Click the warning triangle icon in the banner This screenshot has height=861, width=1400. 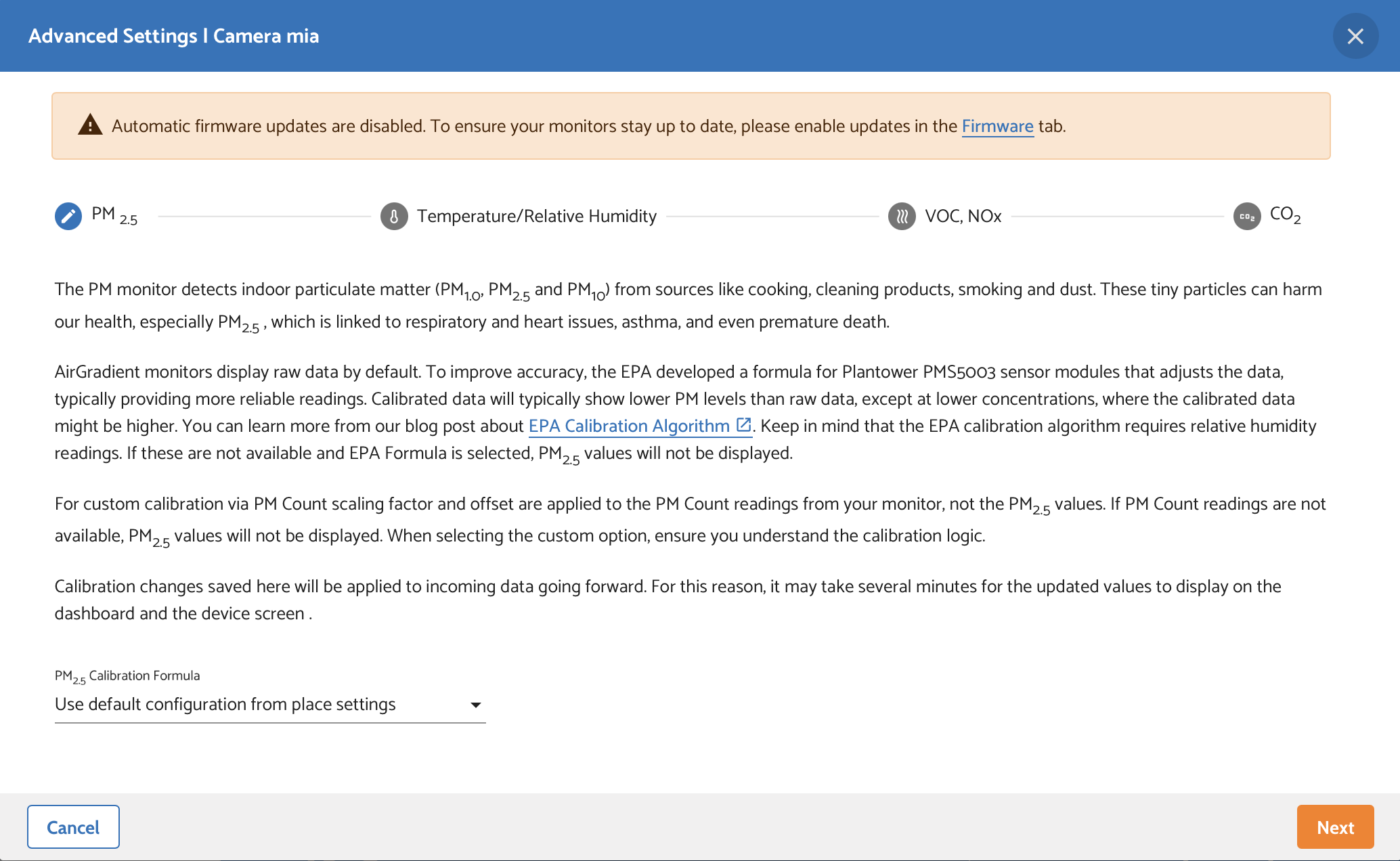point(90,125)
